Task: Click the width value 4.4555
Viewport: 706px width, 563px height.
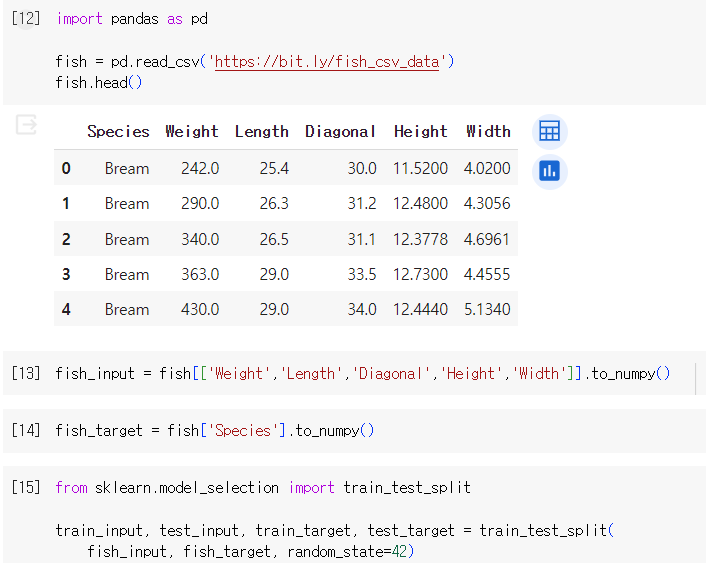Action: tap(487, 274)
